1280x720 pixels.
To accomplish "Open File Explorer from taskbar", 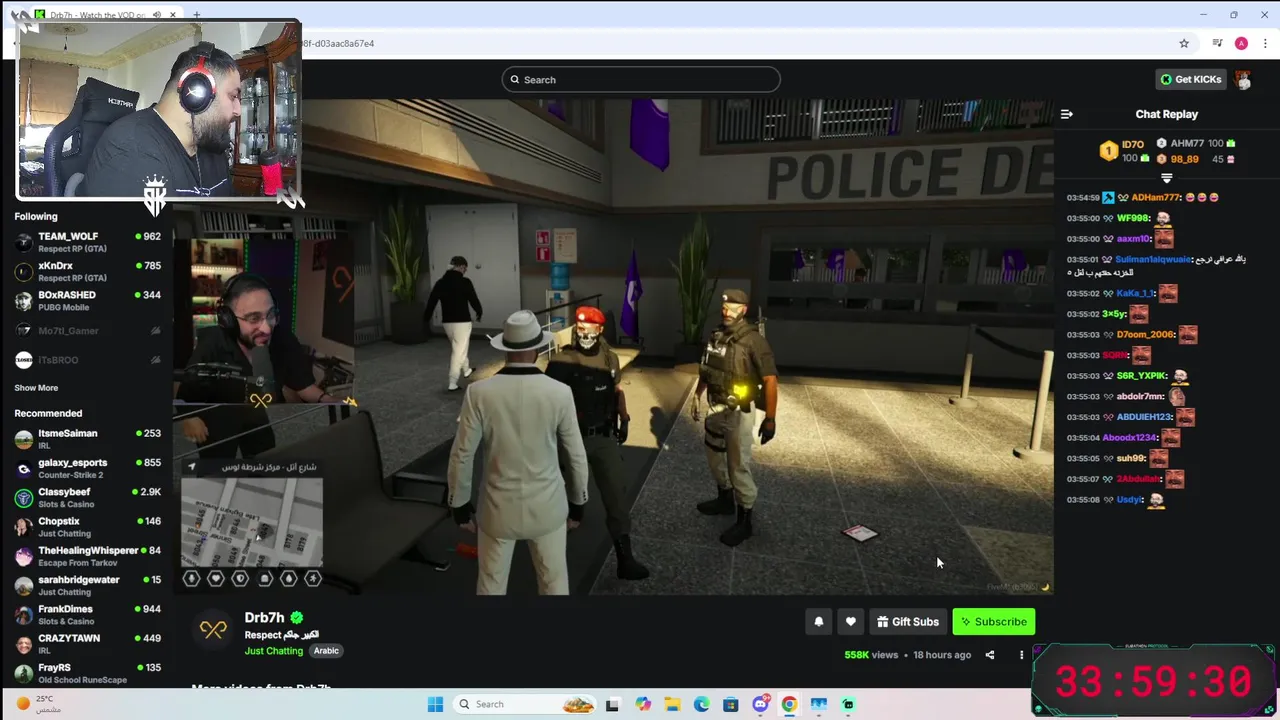I will coord(672,704).
